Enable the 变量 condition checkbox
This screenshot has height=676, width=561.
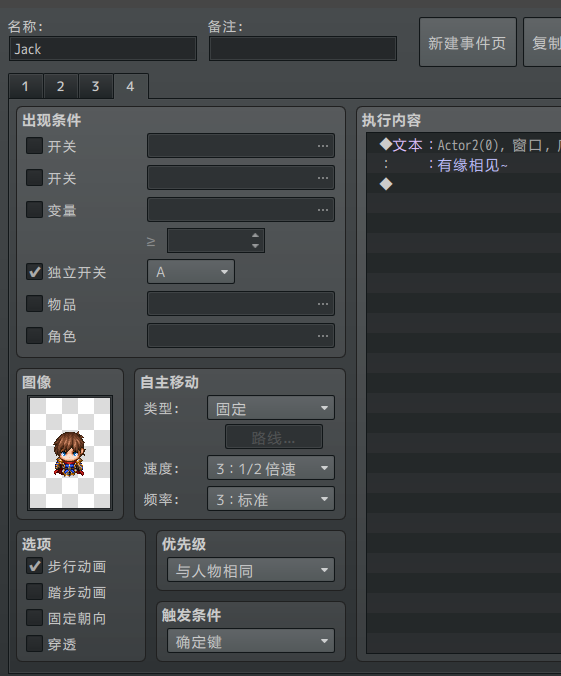(34, 210)
